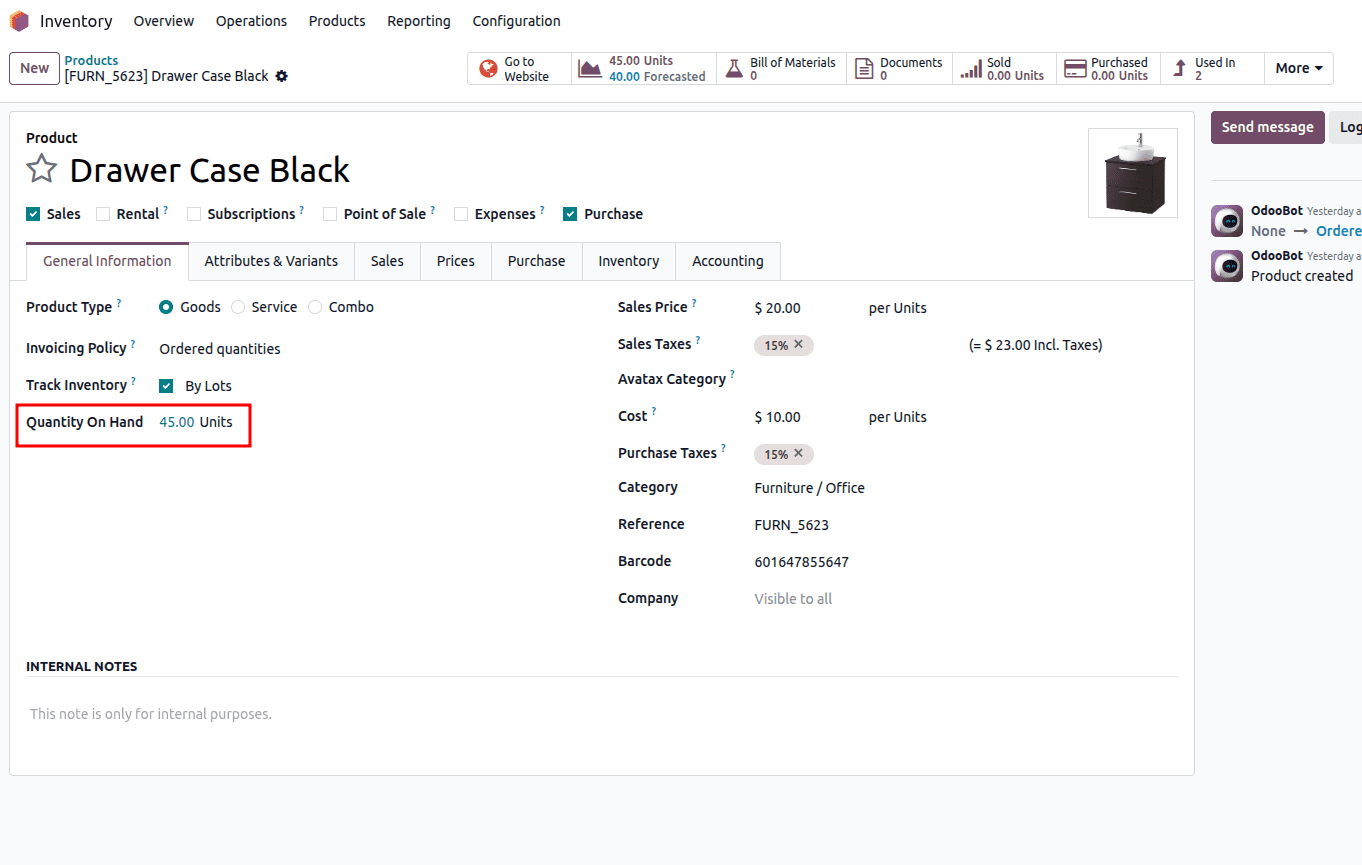This screenshot has width=1362, height=865.
Task: Click the help mark beside Avatax Category
Action: click(732, 375)
